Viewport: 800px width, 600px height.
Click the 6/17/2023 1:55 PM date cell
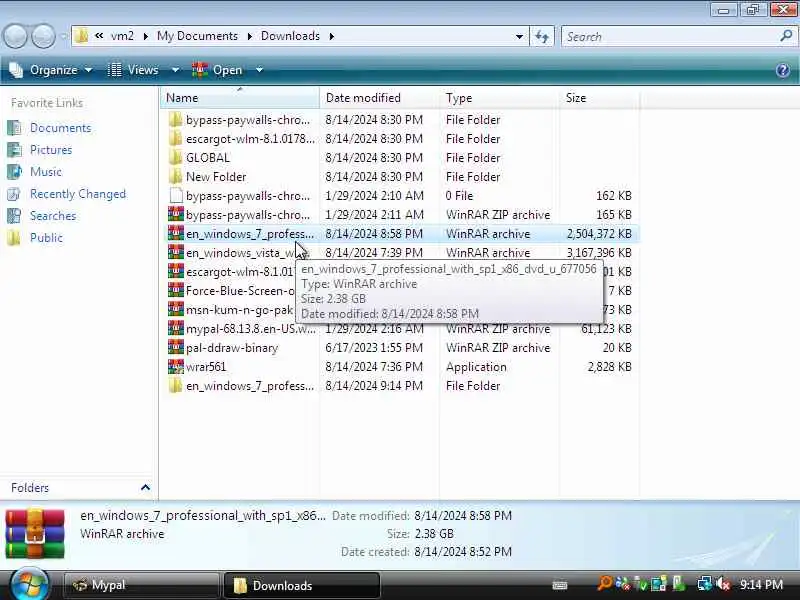374,347
